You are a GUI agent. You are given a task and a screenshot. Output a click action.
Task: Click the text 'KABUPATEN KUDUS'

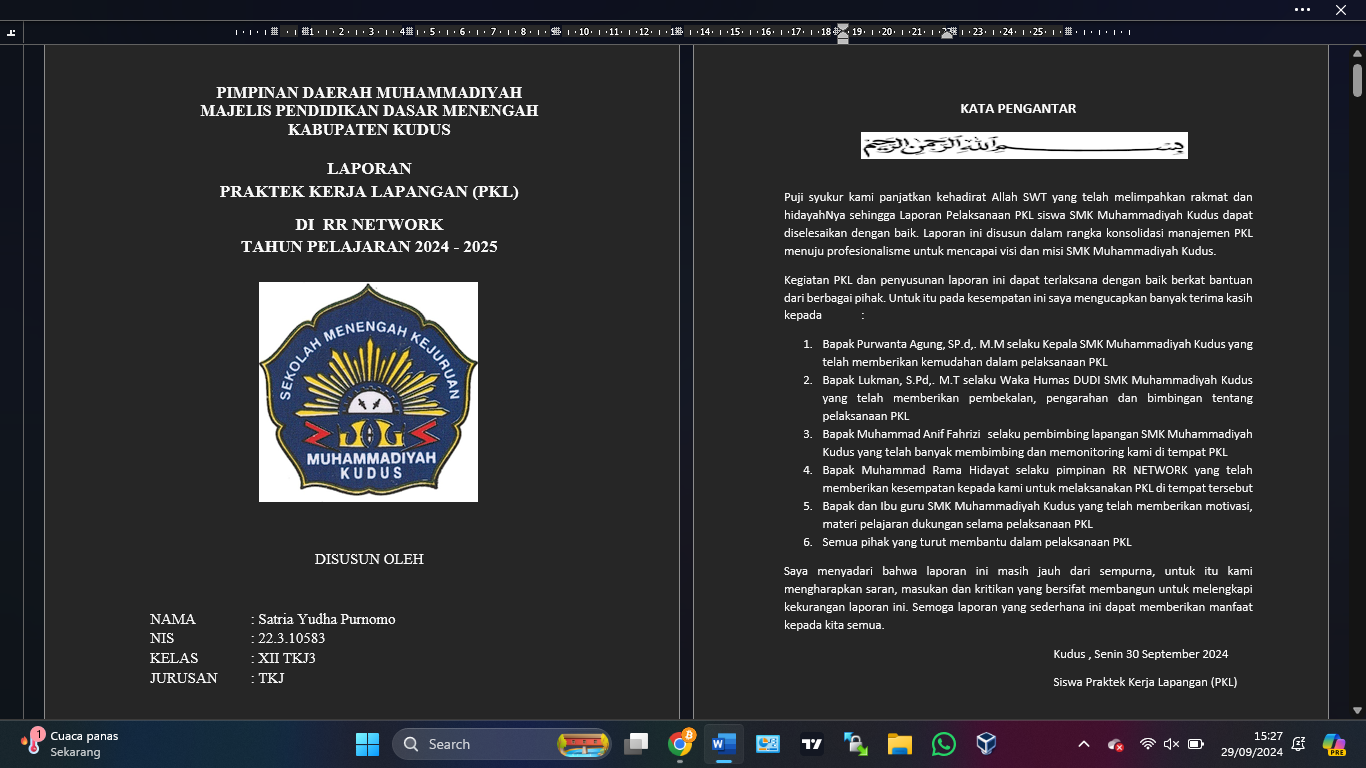click(x=369, y=130)
